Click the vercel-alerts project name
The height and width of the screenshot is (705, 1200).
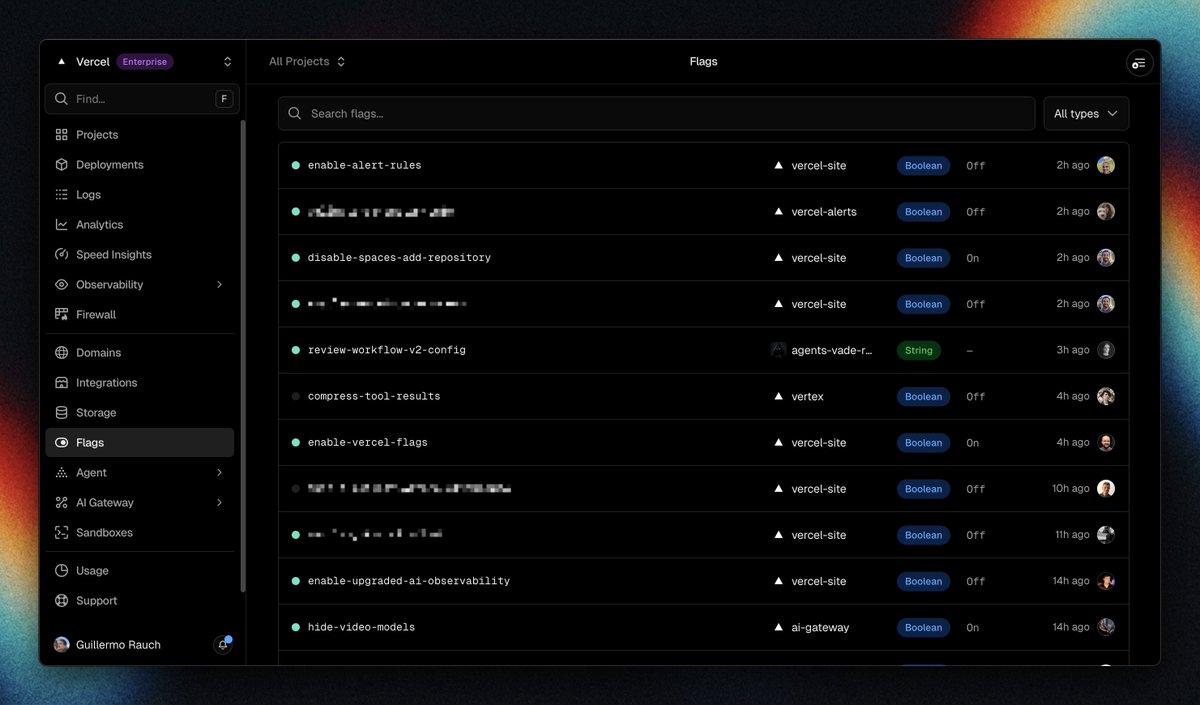click(x=824, y=212)
